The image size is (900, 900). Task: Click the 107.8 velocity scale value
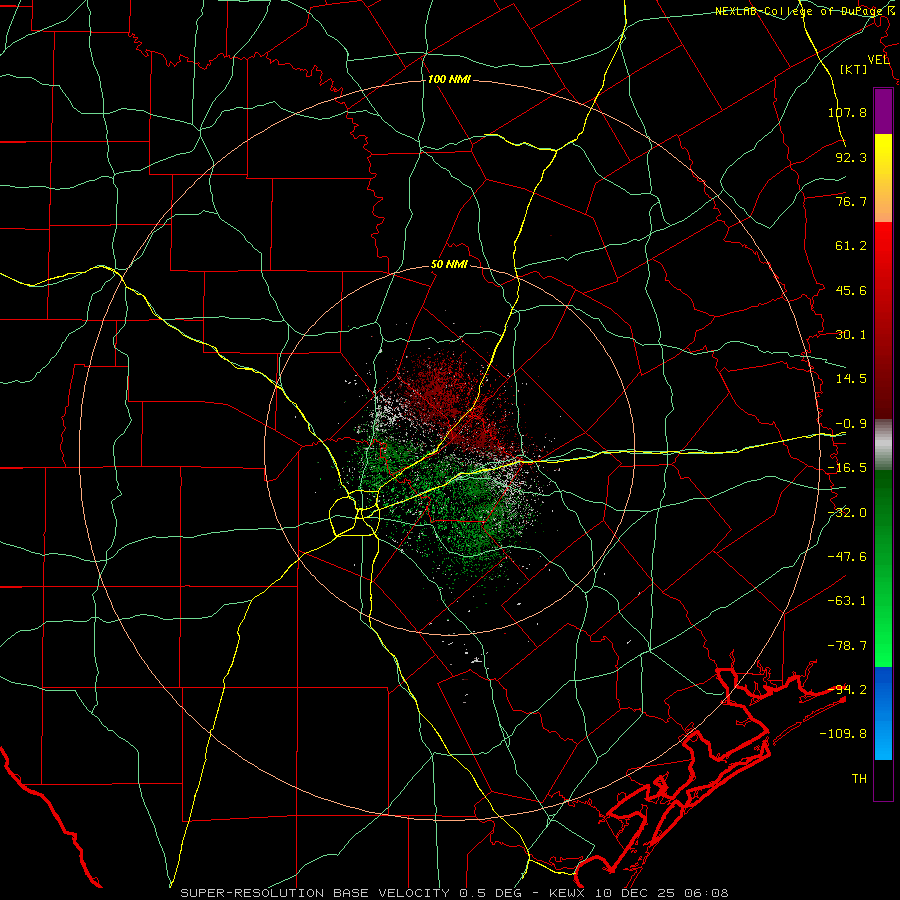tap(847, 112)
